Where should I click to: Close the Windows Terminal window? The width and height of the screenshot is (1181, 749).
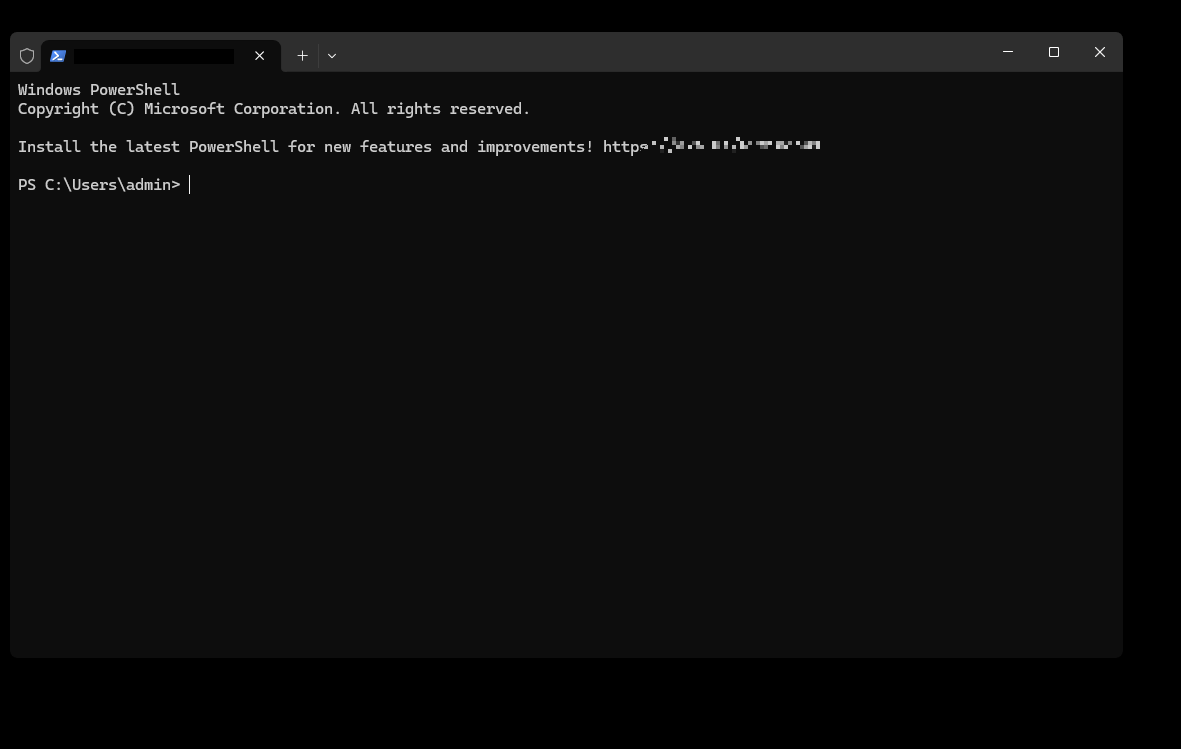(x=1100, y=52)
